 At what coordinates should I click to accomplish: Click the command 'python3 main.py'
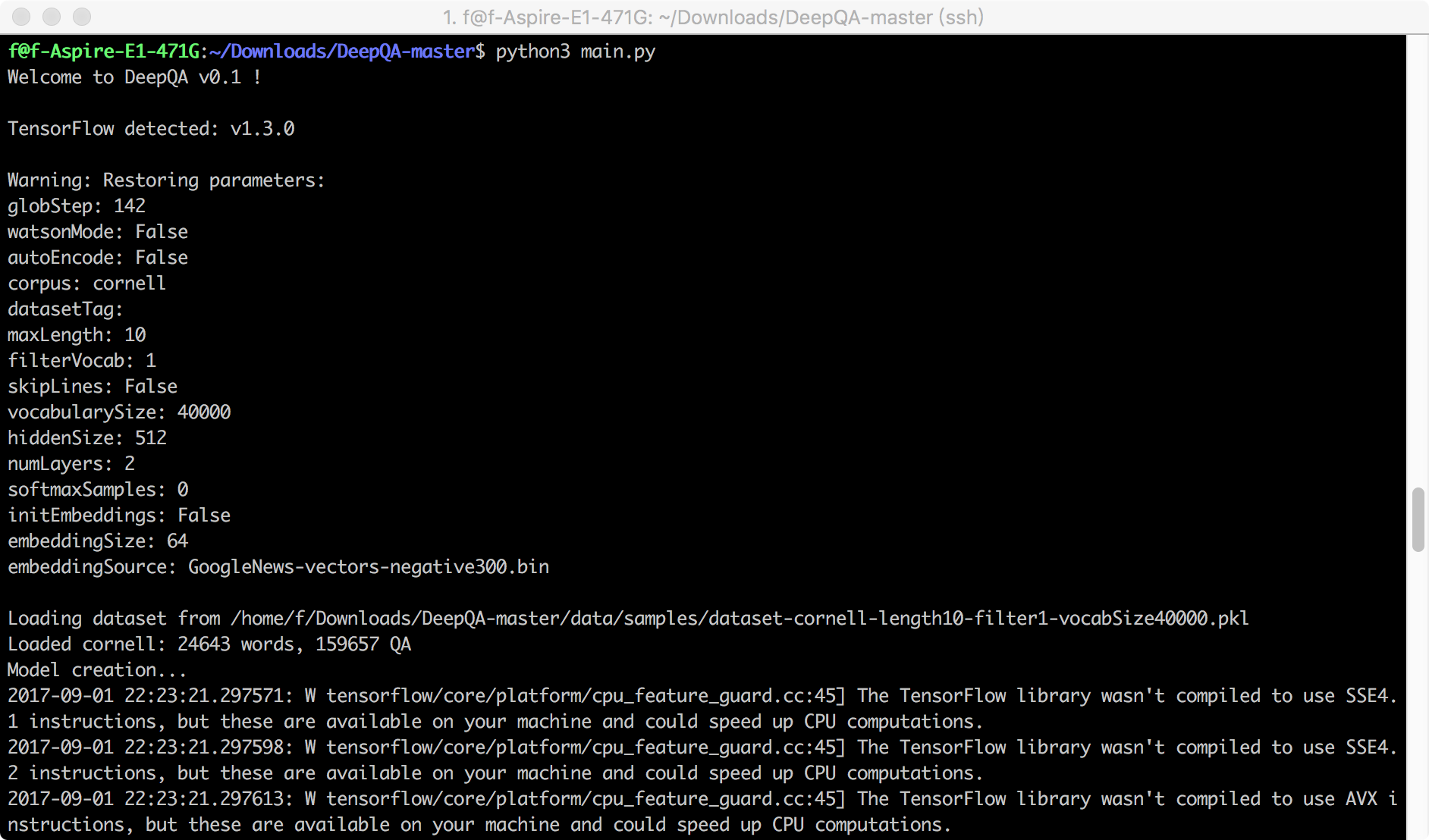pos(576,52)
